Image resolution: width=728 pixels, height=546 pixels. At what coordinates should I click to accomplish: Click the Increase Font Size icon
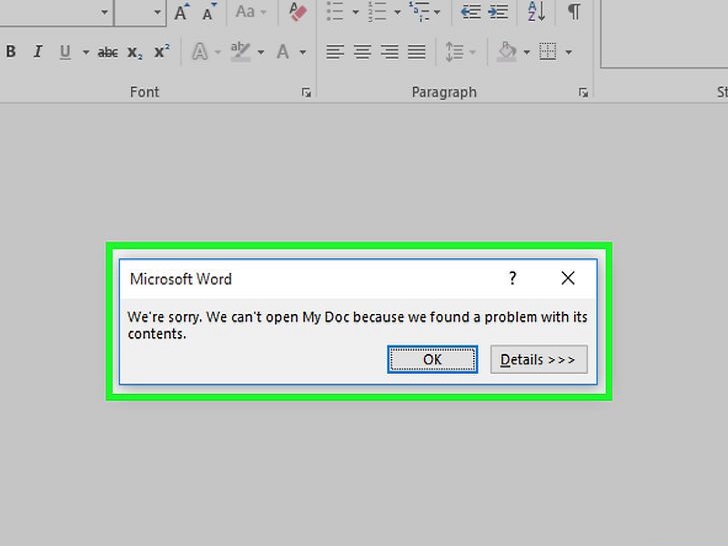[182, 12]
